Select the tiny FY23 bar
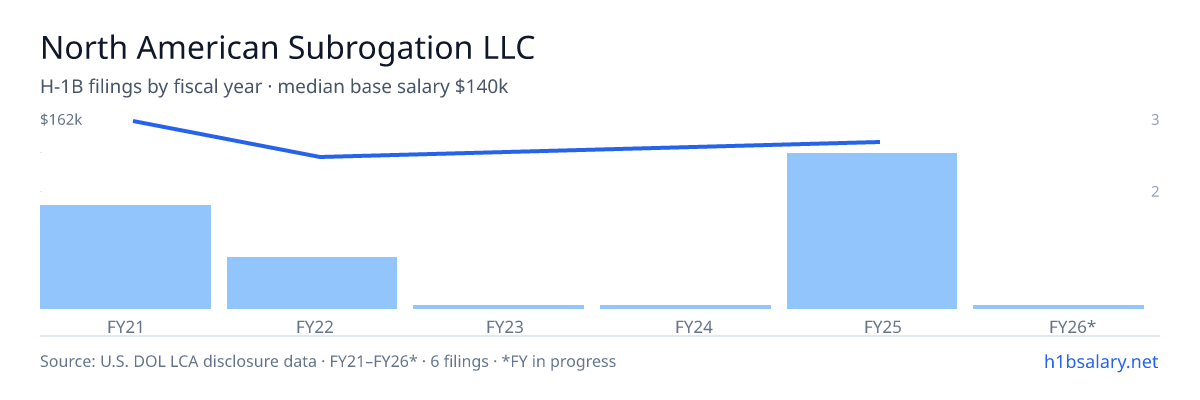The image size is (1200, 400). pos(499,306)
